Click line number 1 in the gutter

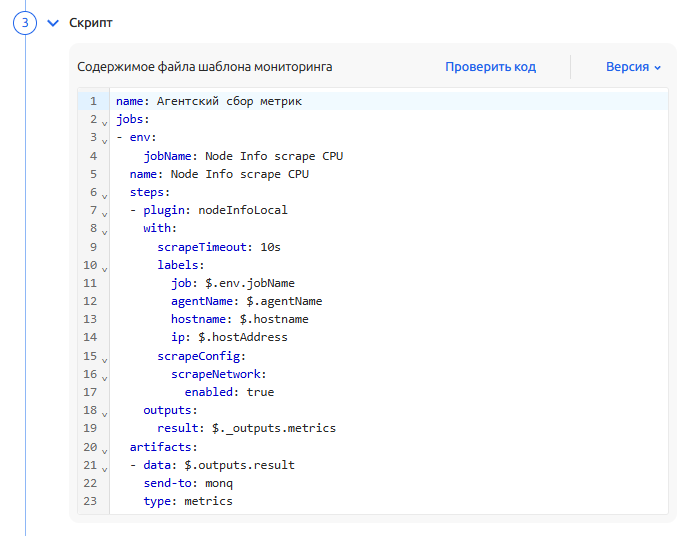tap(93, 101)
